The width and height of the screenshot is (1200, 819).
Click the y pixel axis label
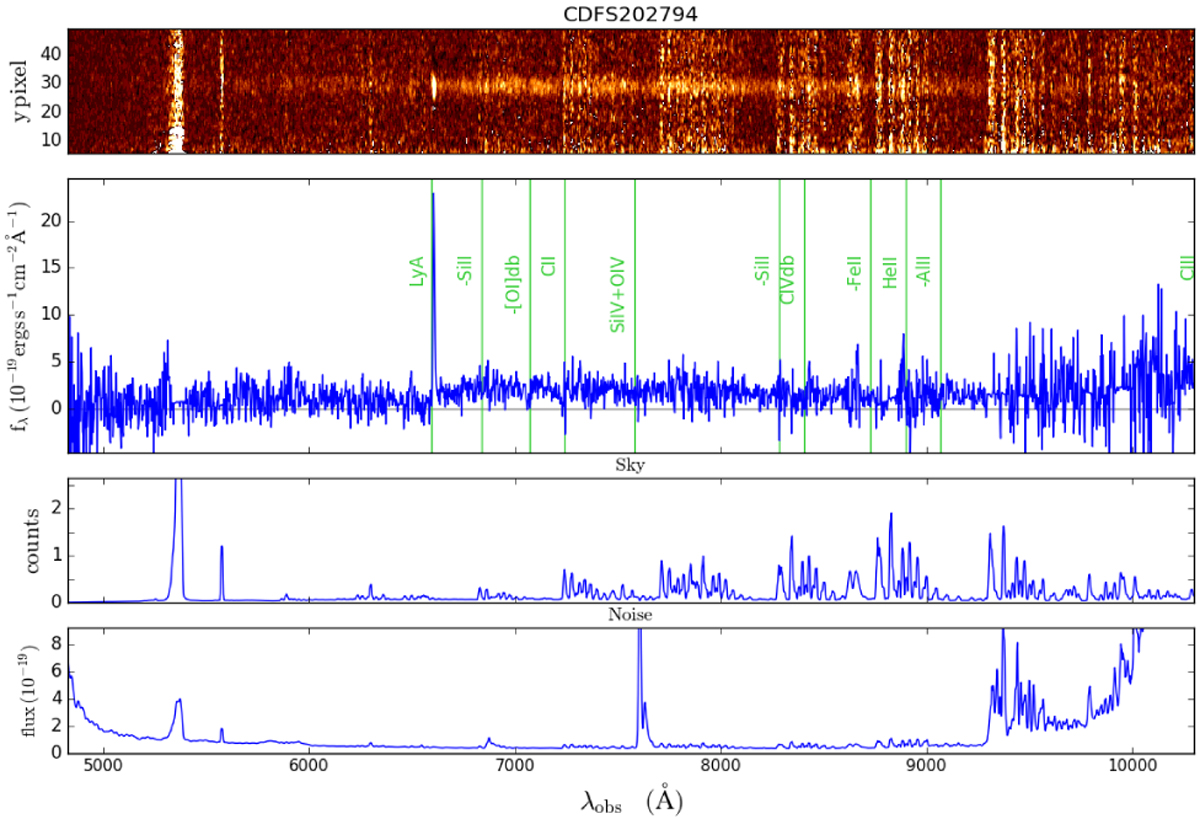[22, 92]
